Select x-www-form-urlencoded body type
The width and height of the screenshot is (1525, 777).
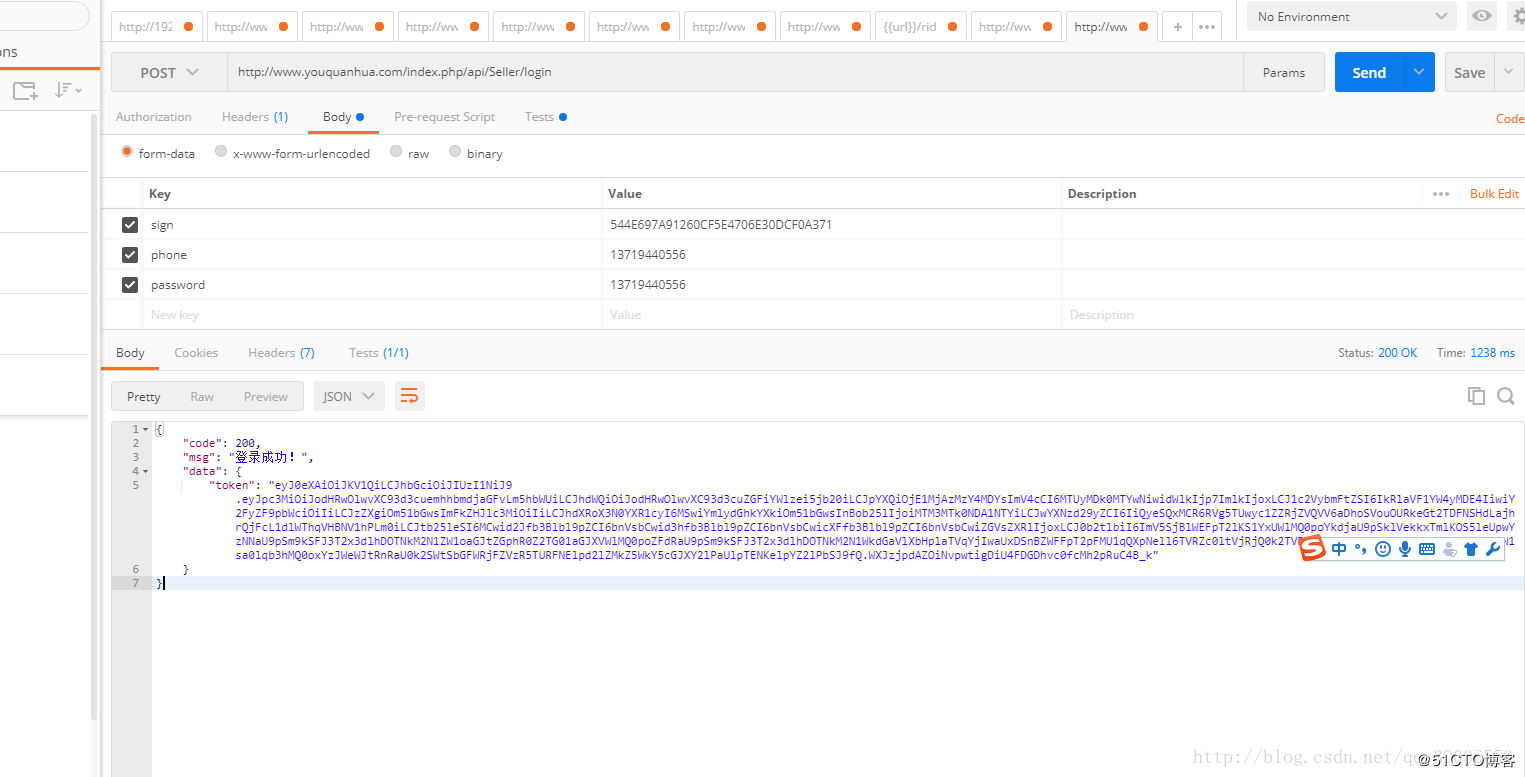pos(221,152)
